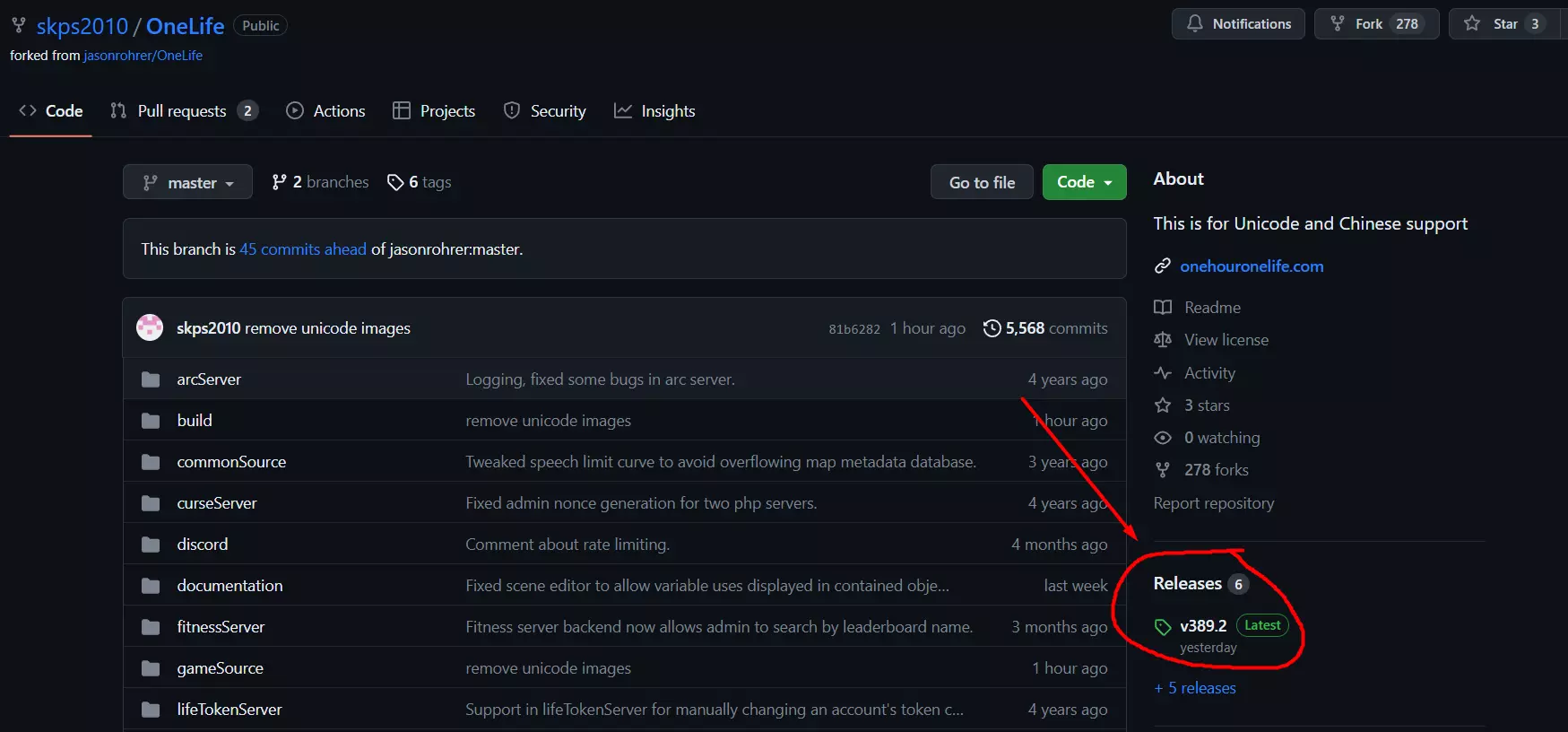The width and height of the screenshot is (1568, 732).
Task: Show the + 5 releases link
Action: 1195,688
